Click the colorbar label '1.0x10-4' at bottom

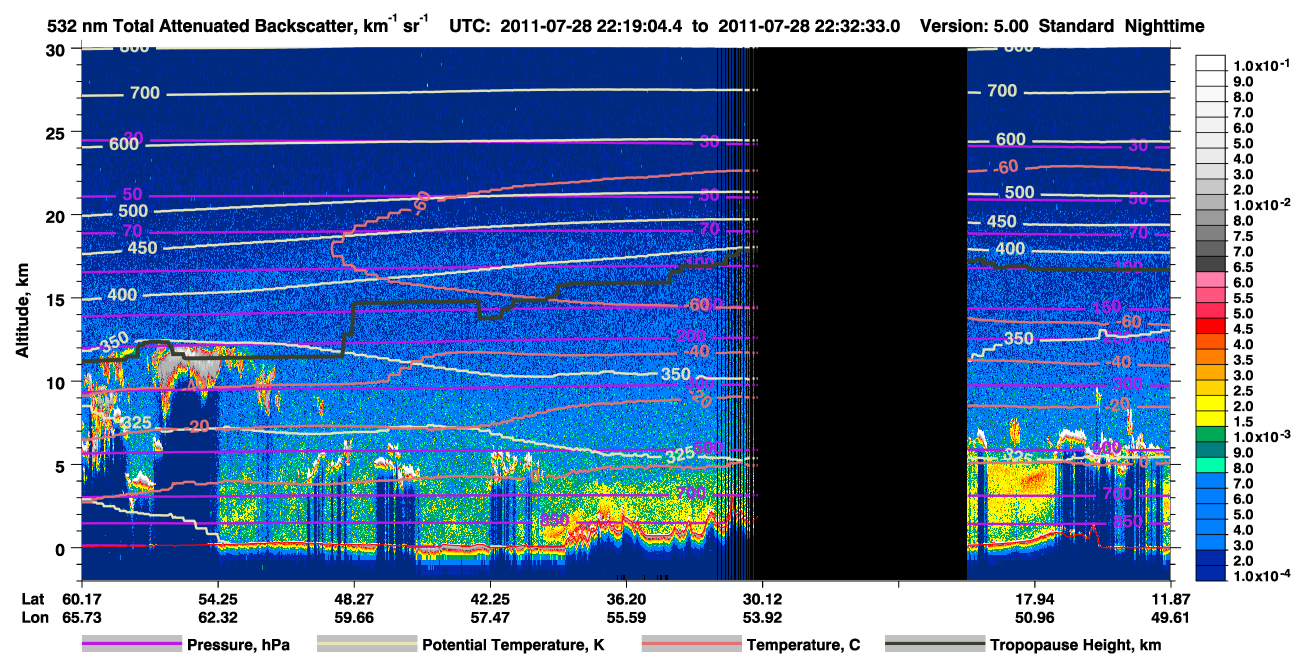(x=1262, y=577)
